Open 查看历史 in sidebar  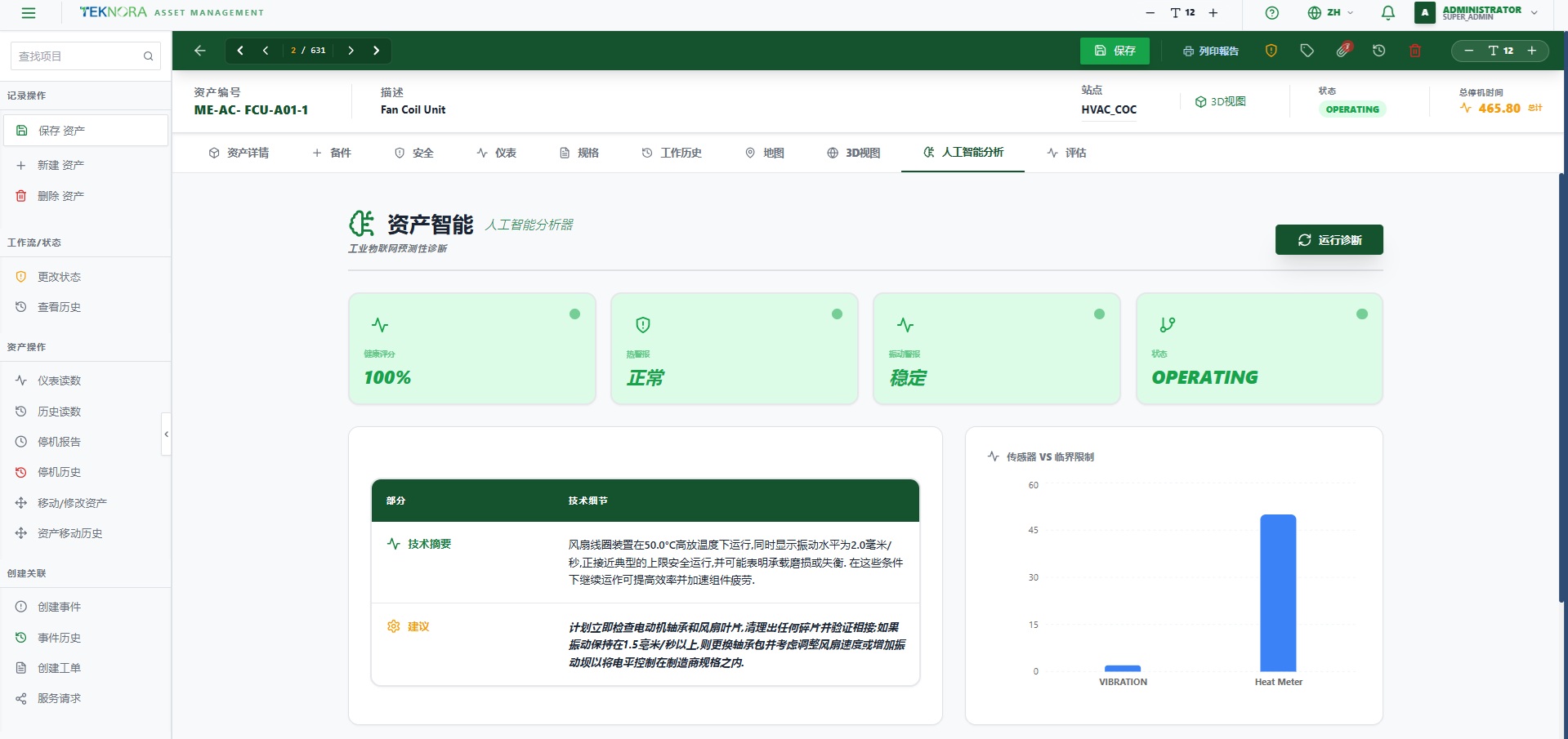click(x=85, y=307)
